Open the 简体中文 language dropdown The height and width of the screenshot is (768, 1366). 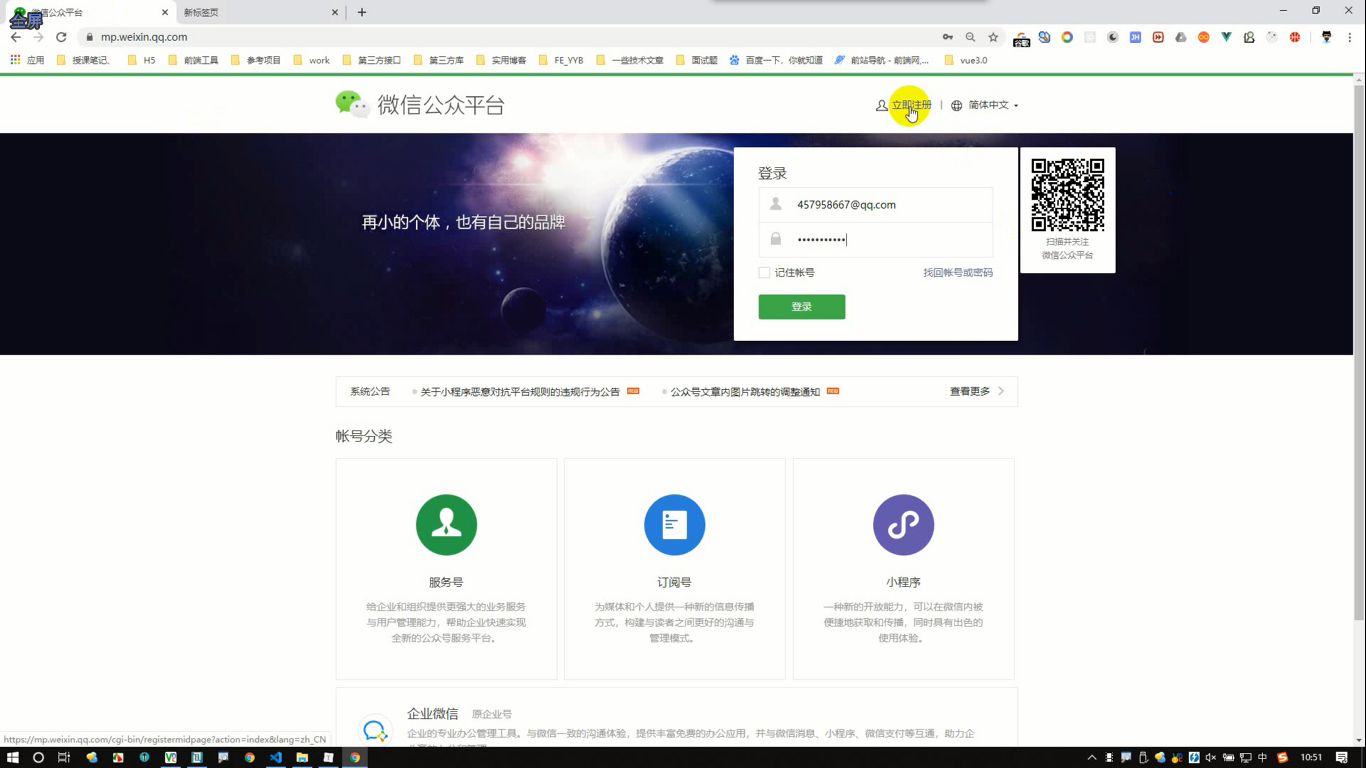point(988,105)
